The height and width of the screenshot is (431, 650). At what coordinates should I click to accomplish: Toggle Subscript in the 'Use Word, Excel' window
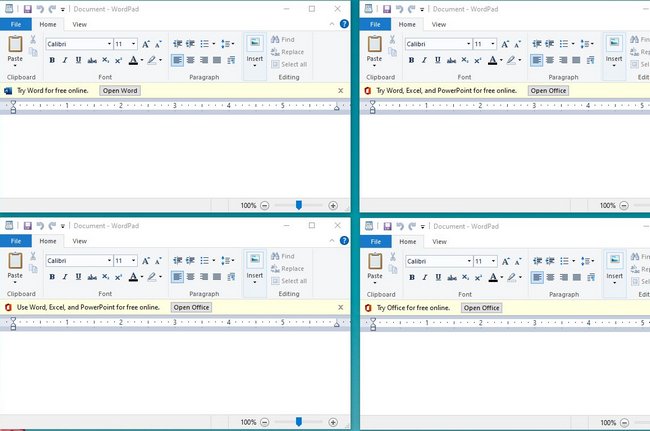(106, 277)
